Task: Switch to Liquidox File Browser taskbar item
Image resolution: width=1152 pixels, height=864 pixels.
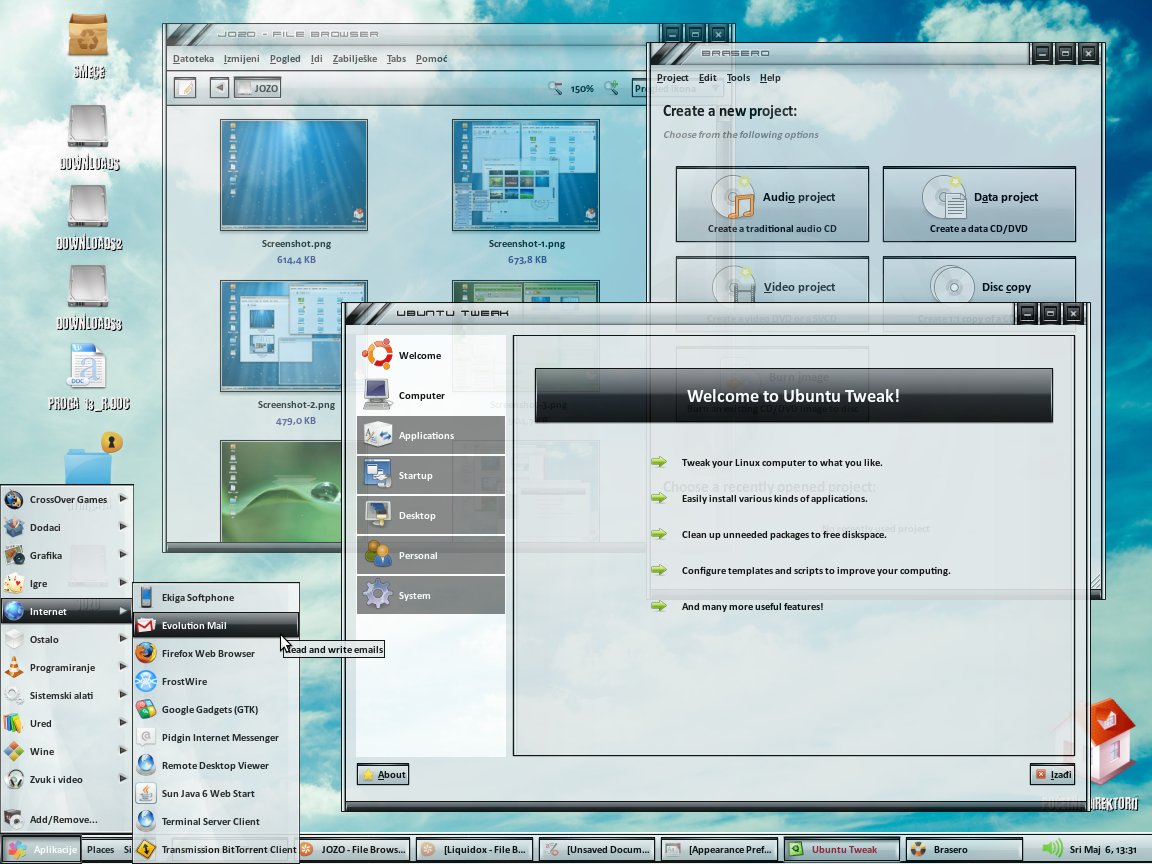Action: [474, 849]
